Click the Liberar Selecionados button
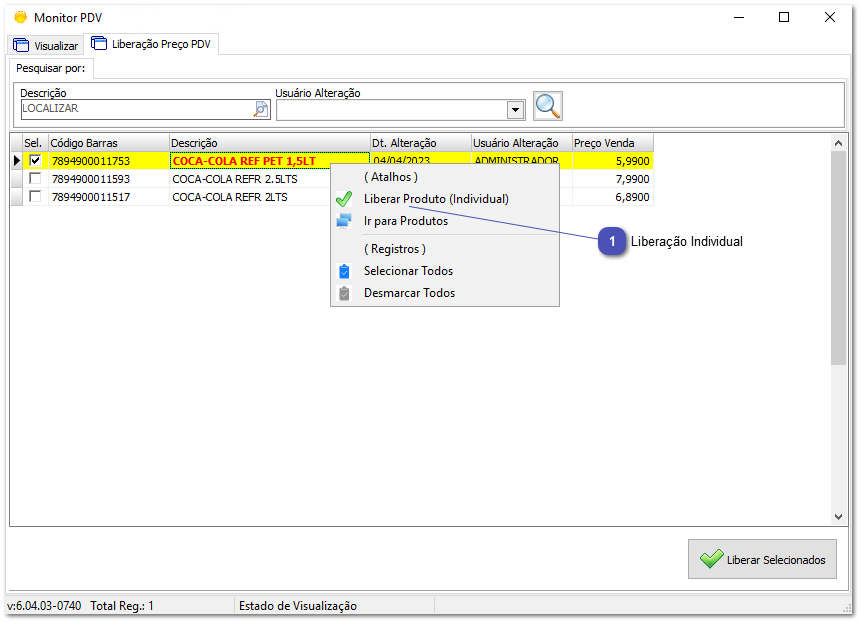Screen dimensions: 861x623 click(x=762, y=558)
